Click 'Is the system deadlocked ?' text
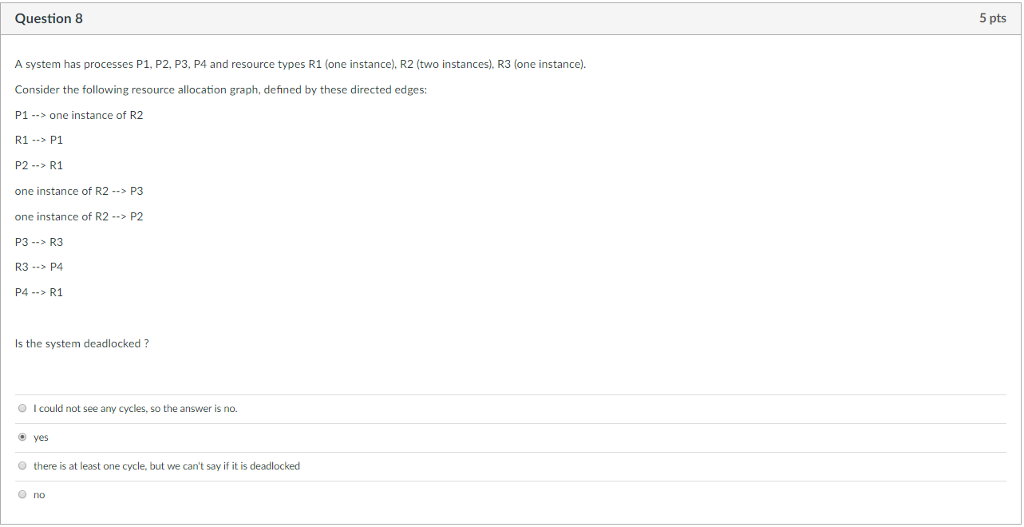The width and height of the screenshot is (1024, 527). (x=82, y=343)
